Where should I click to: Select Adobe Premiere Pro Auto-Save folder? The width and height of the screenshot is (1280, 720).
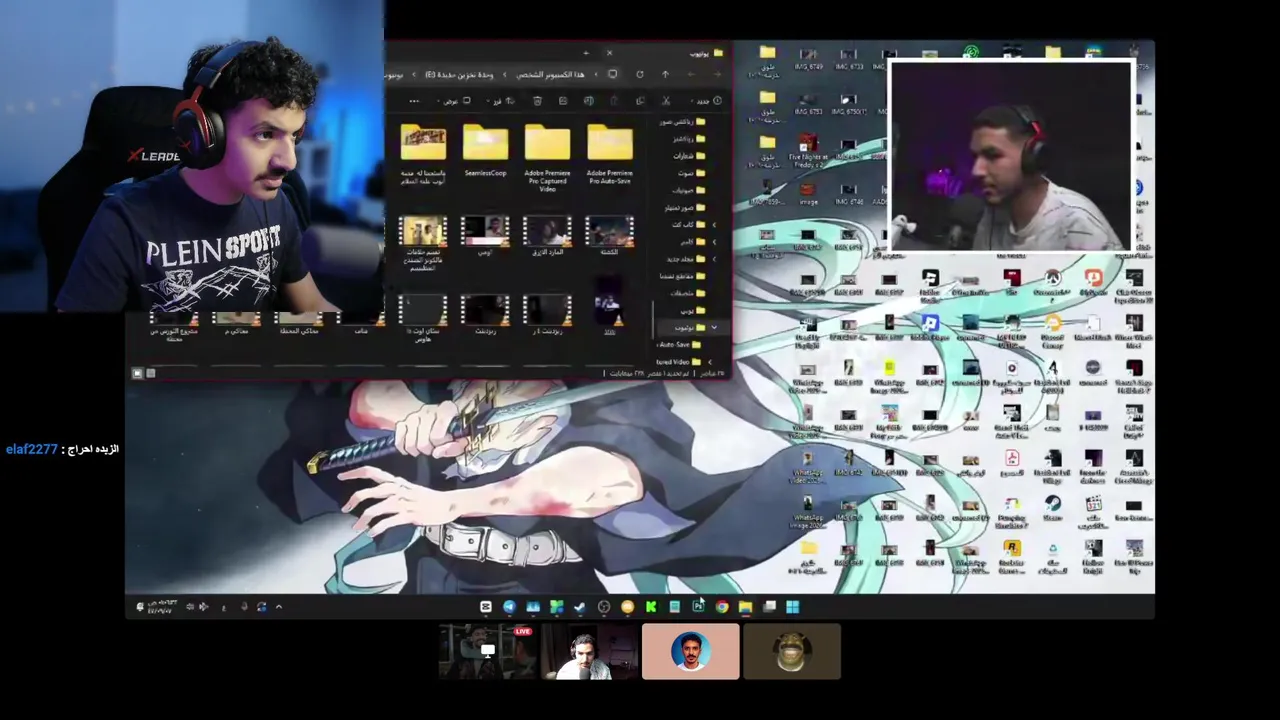tap(610, 156)
